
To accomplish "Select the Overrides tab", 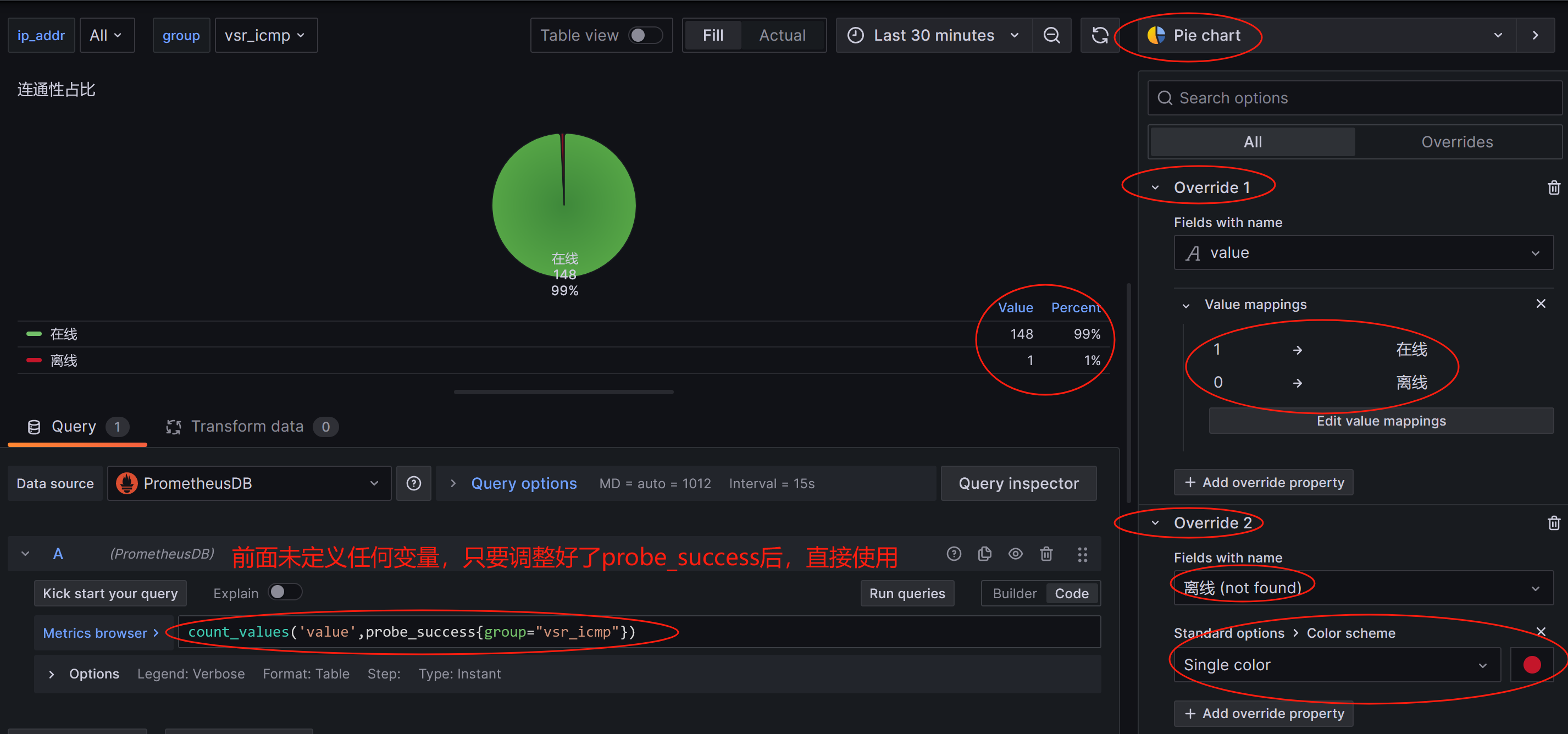I will click(x=1456, y=142).
